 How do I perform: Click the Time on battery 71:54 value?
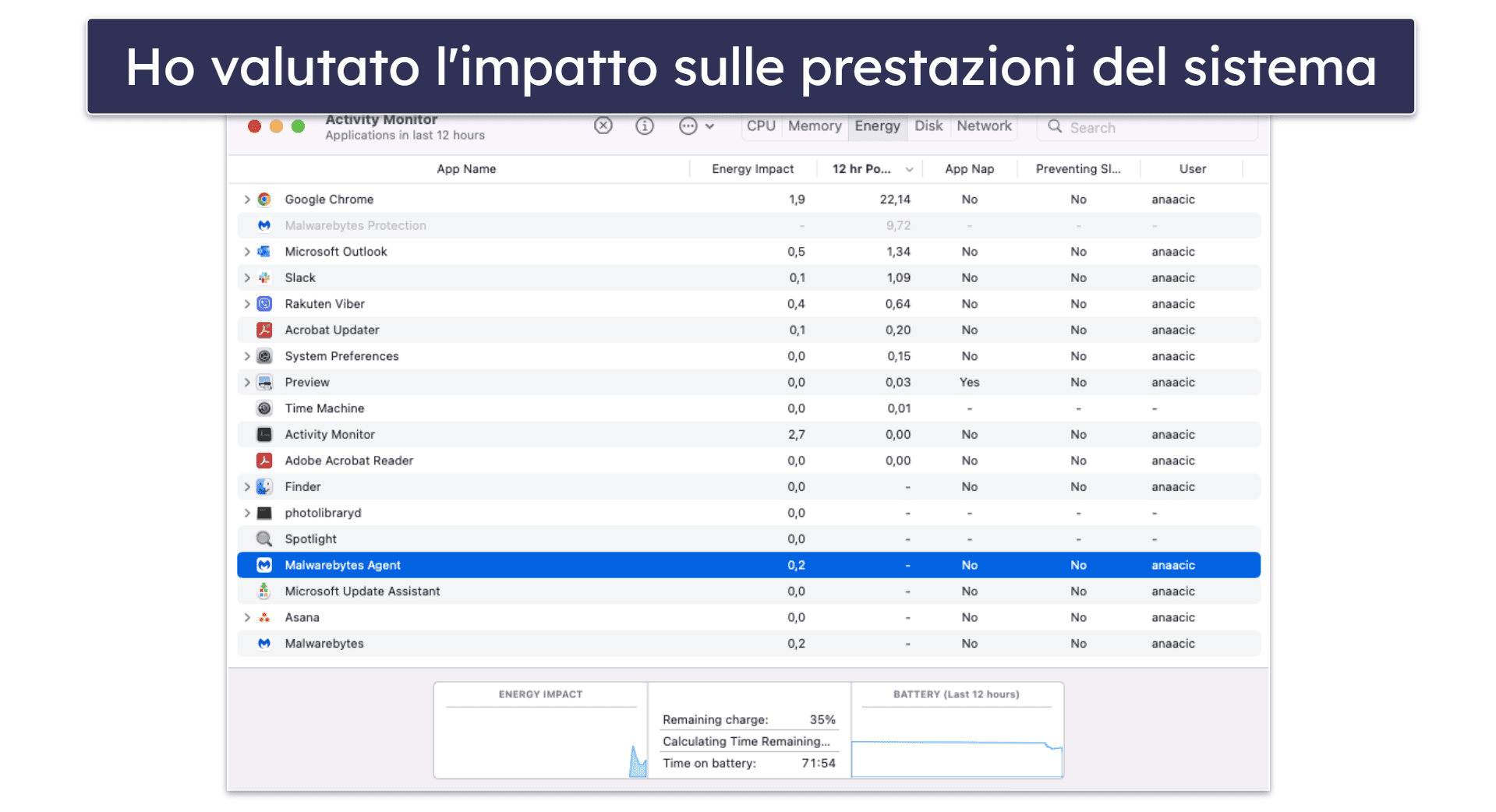coord(819,763)
